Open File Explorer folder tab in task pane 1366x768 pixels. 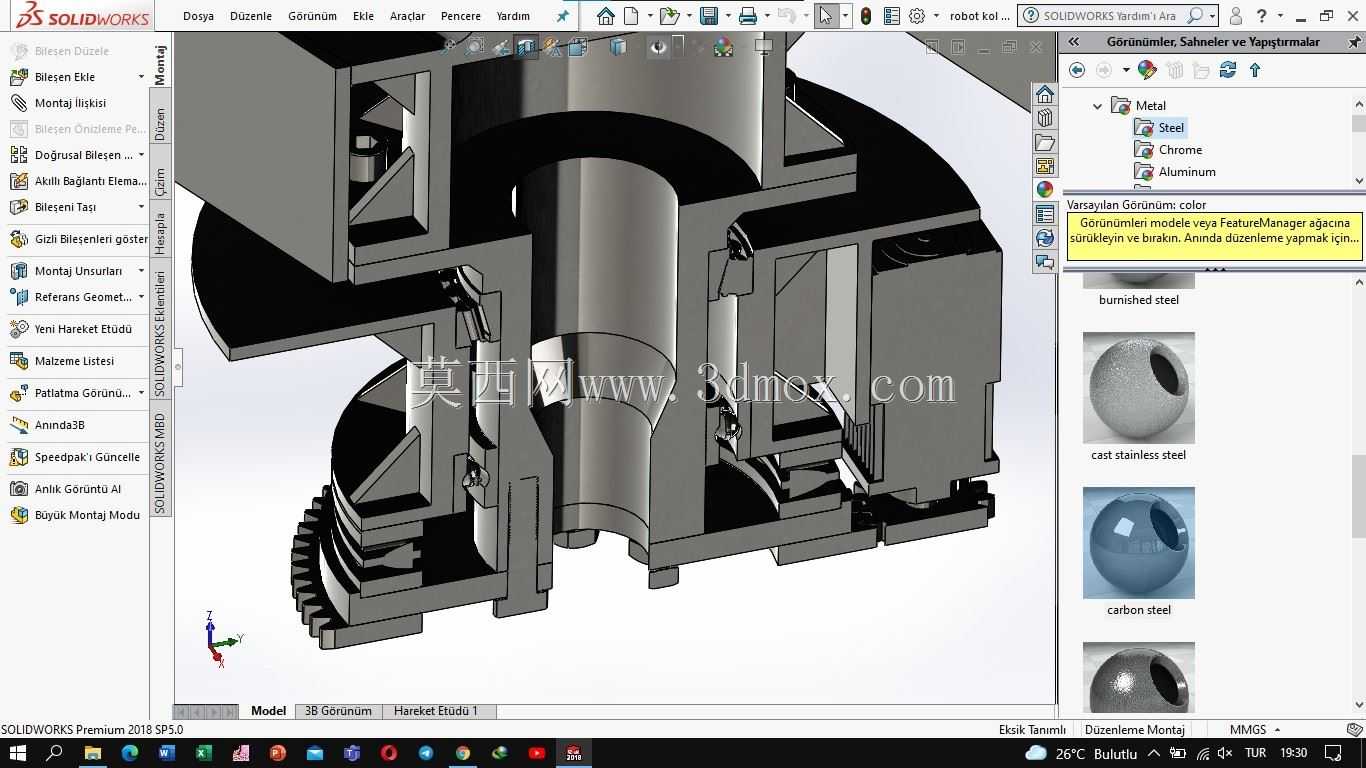1045,142
